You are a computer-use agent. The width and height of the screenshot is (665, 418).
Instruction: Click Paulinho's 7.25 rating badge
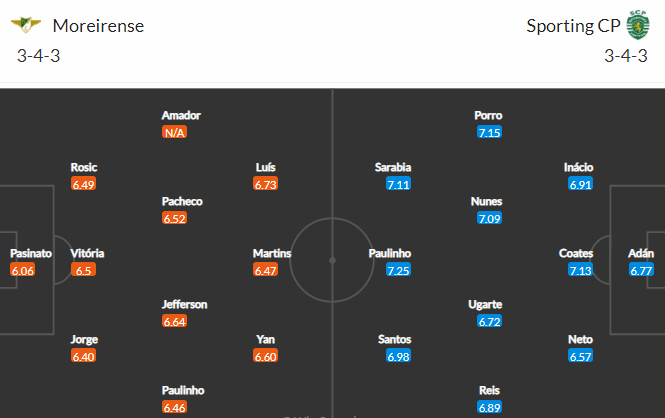pyautogui.click(x=398, y=270)
